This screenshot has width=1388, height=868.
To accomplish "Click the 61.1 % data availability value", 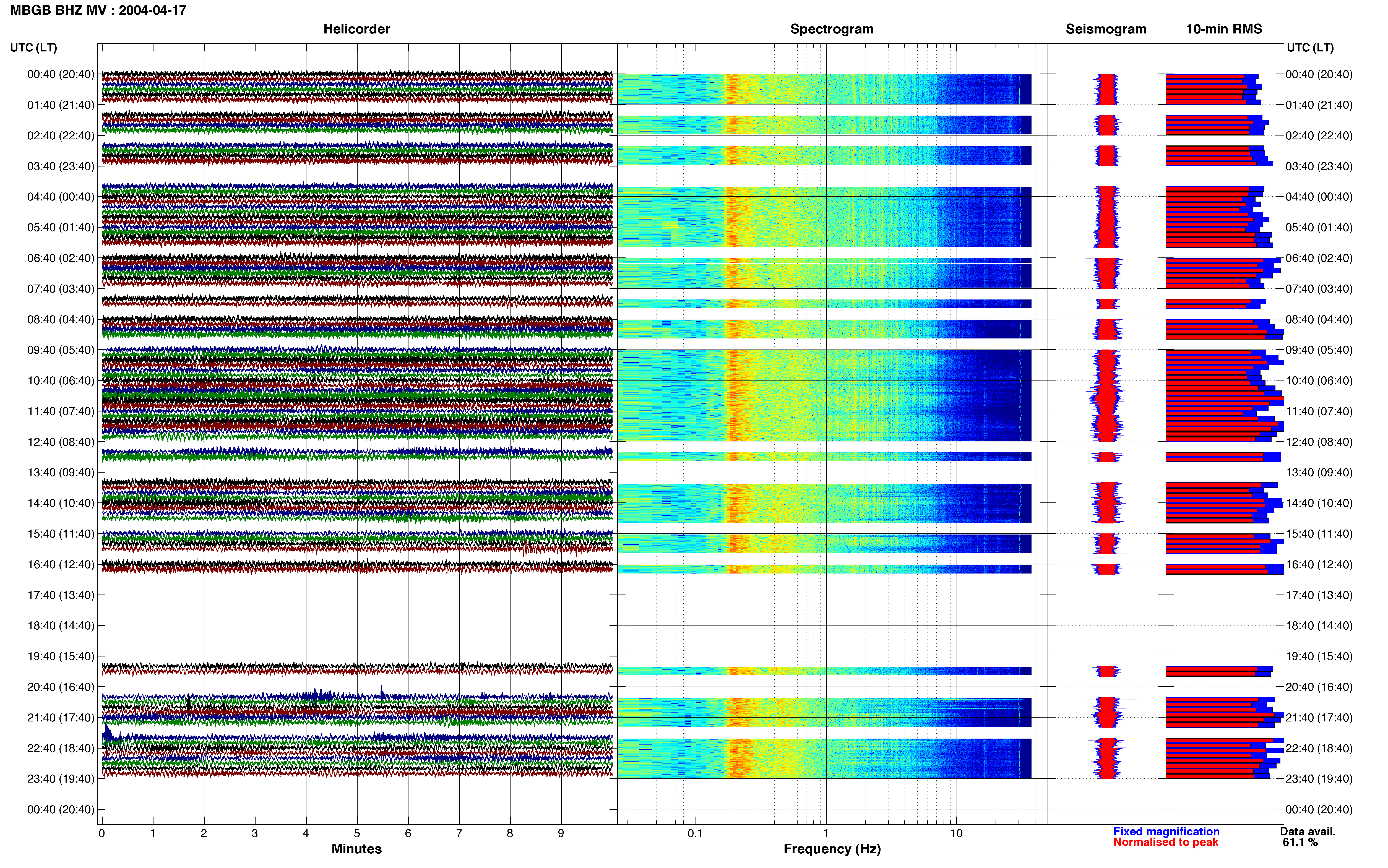I will point(1300,842).
